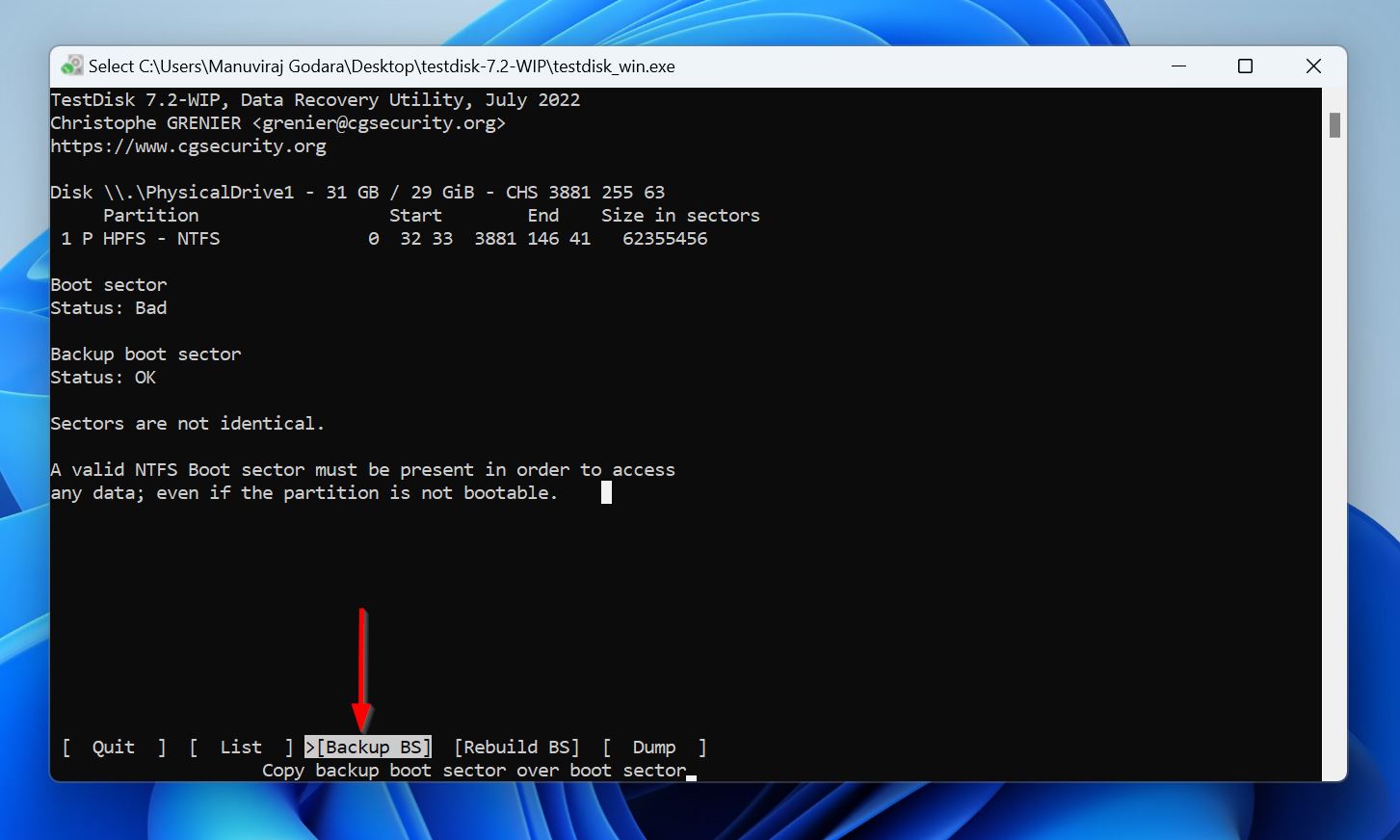
Task: Select the Dump menu option
Action: (x=654, y=748)
